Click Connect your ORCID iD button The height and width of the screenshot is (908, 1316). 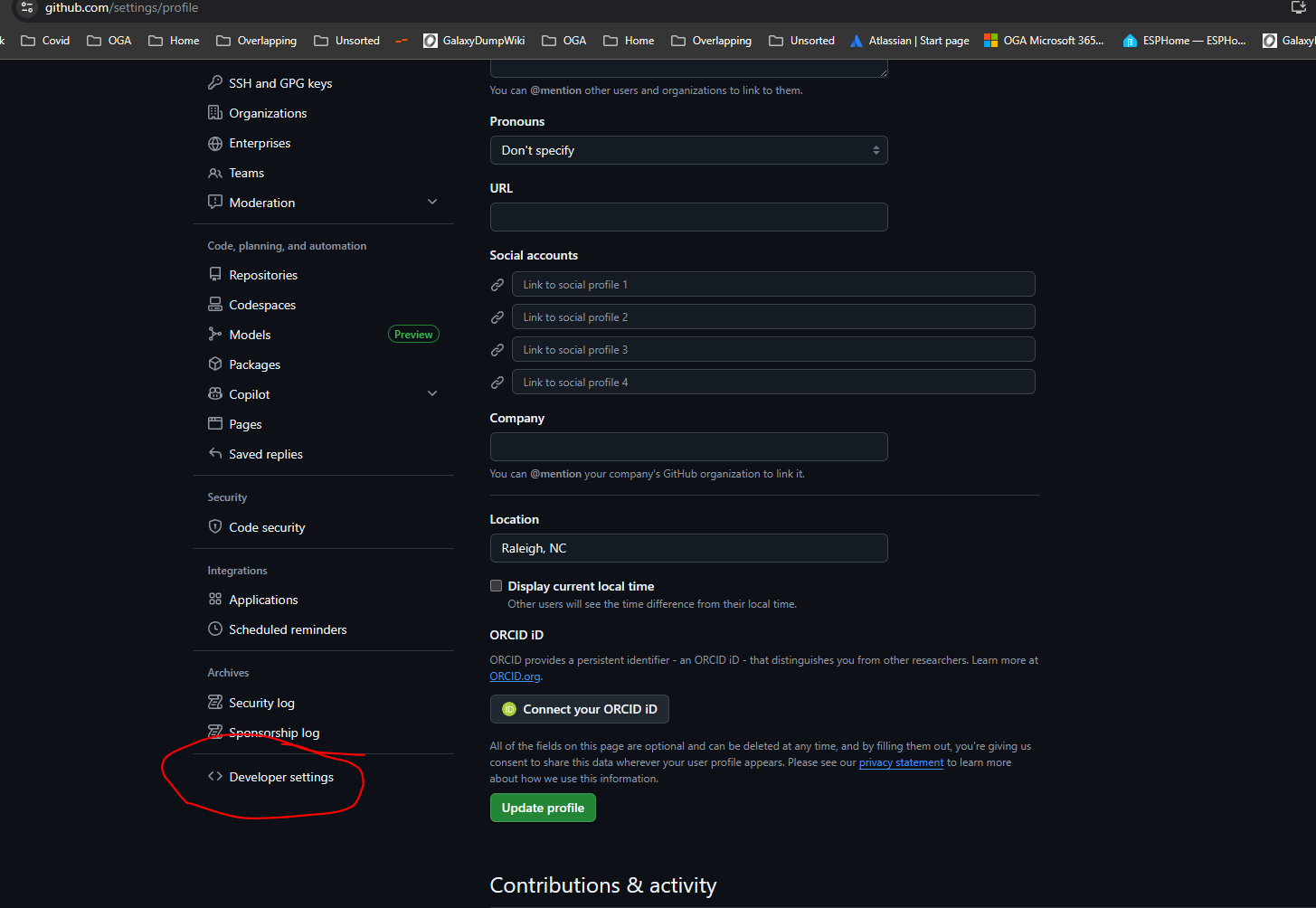(580, 709)
